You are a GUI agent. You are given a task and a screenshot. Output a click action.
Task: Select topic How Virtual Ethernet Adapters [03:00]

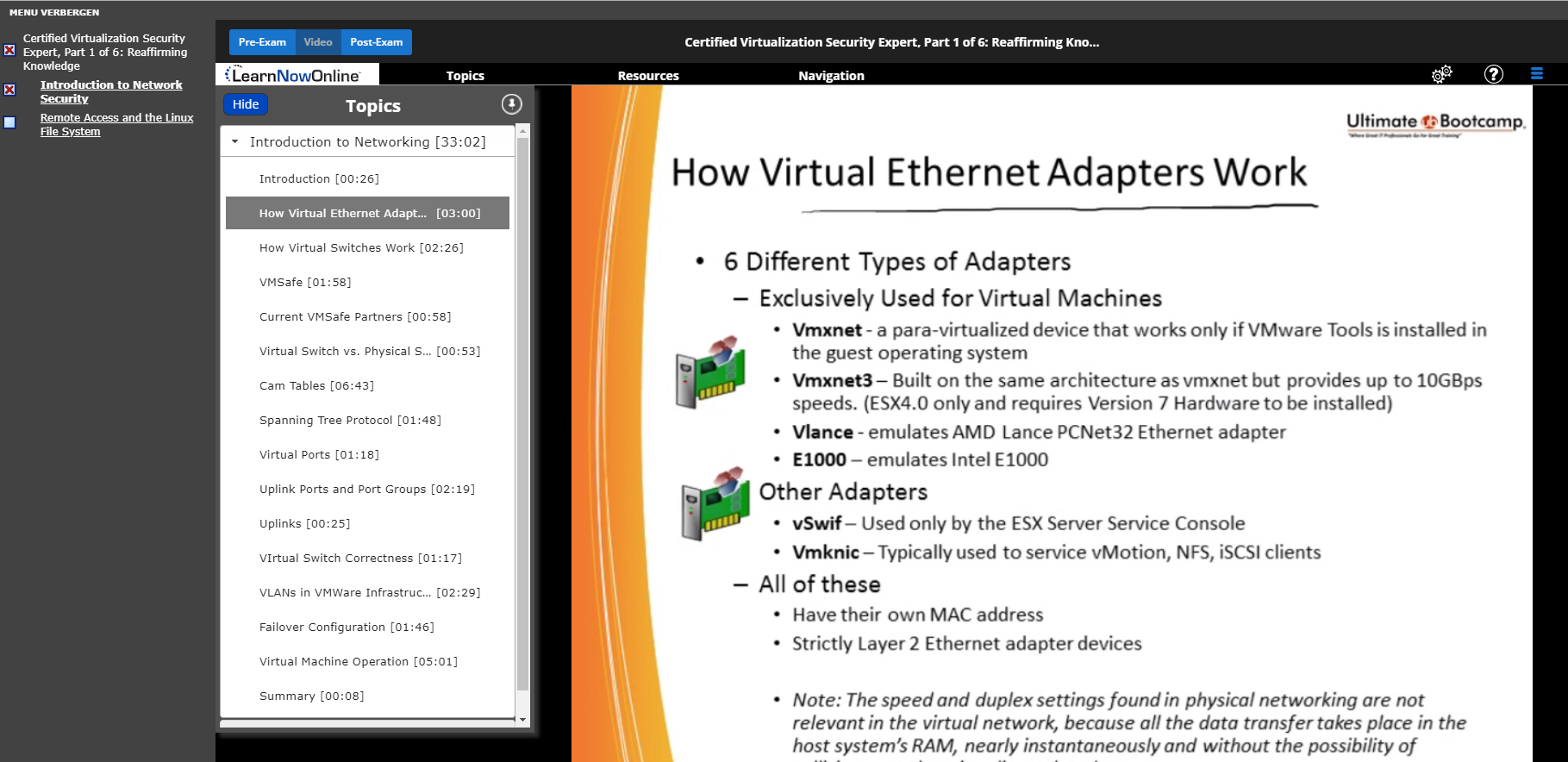point(368,213)
